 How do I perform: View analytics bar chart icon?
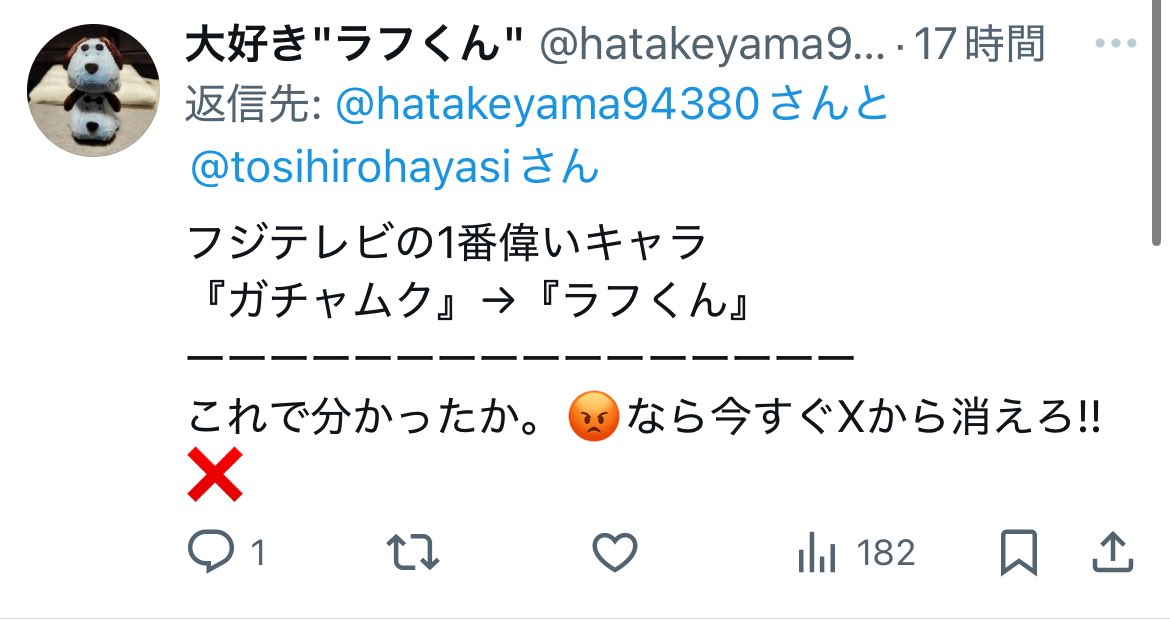point(816,554)
